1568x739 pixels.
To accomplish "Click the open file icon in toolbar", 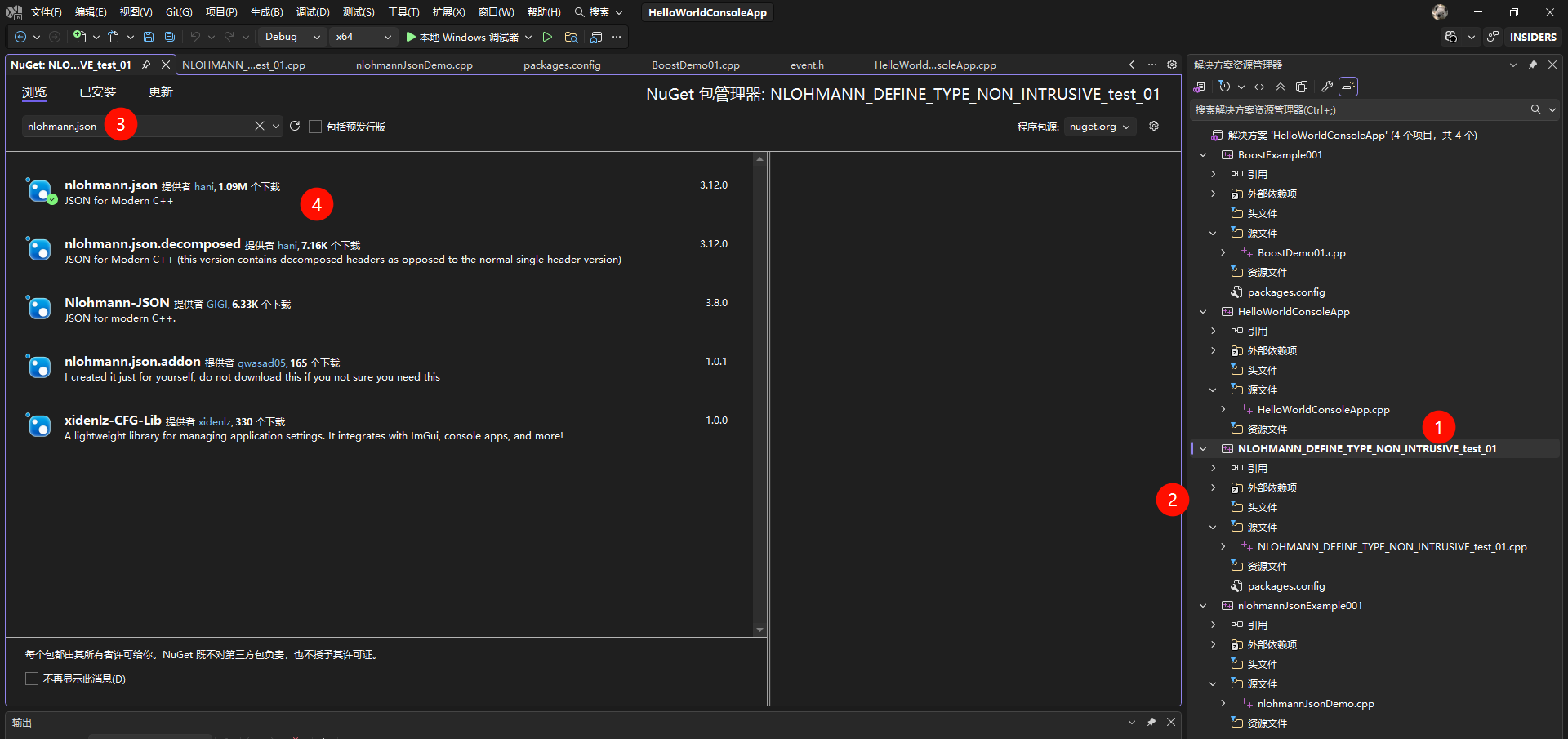I will (x=114, y=37).
